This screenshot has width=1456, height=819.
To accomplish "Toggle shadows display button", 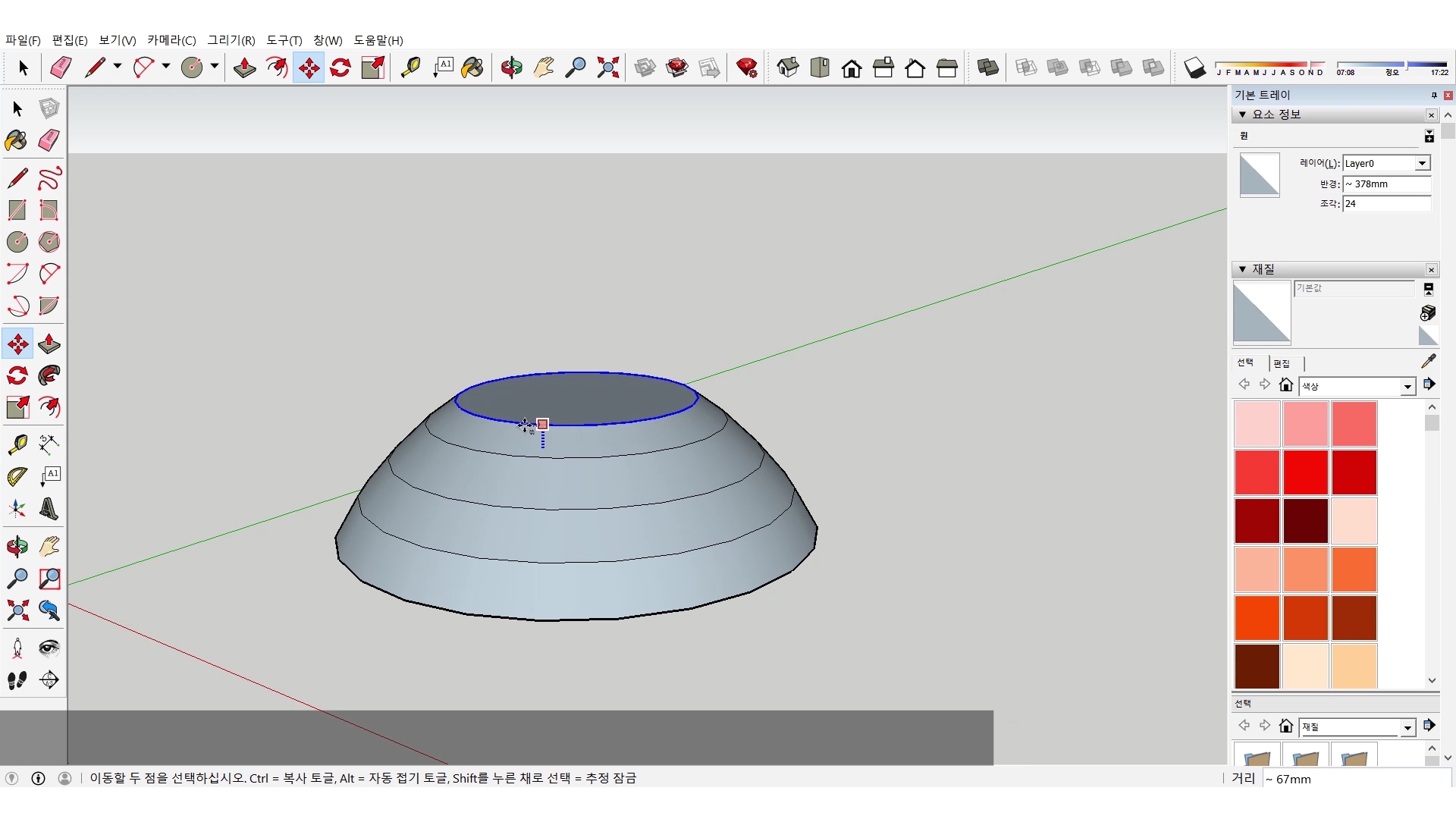I will click(1194, 68).
